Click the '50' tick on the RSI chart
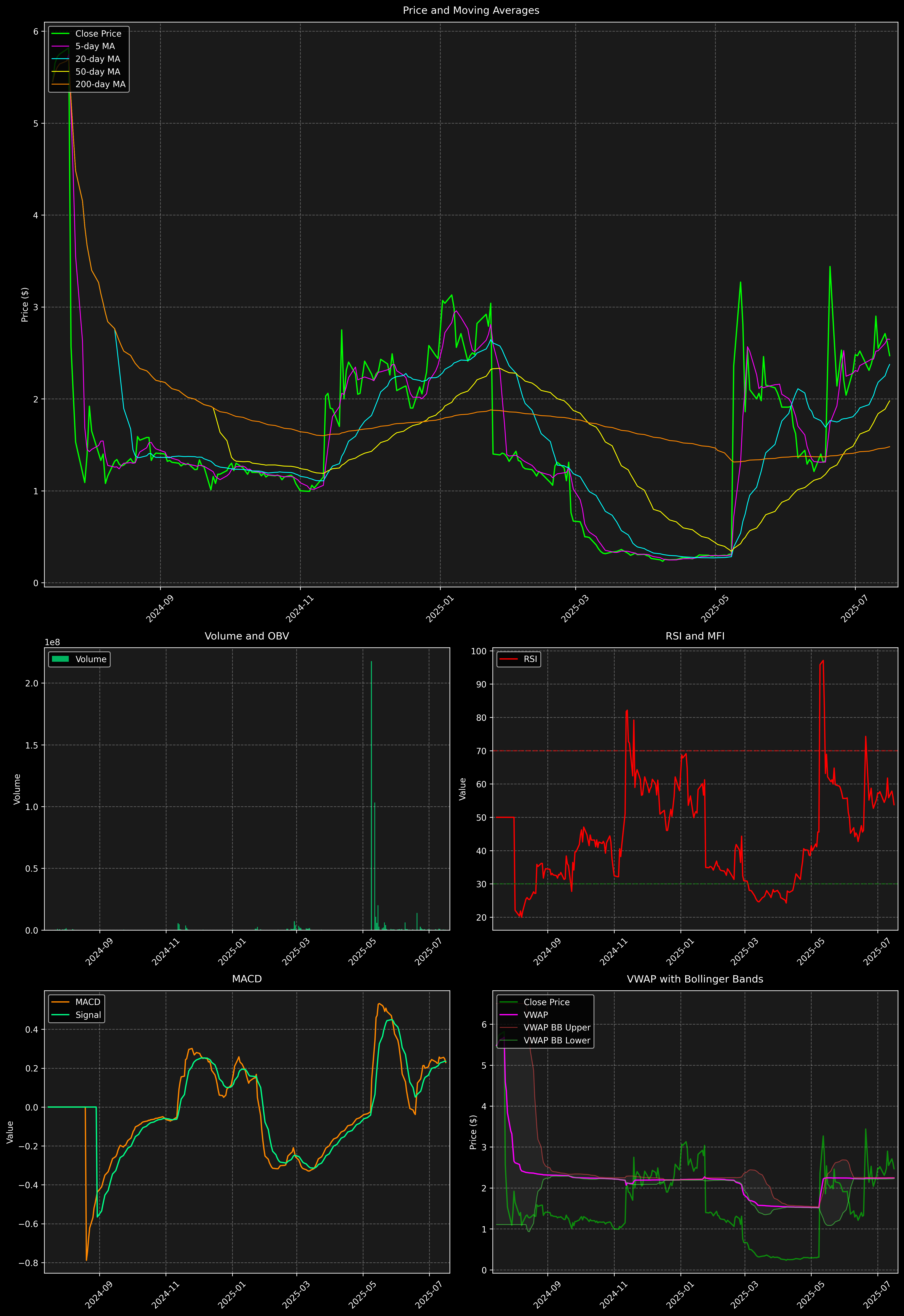904x1316 pixels. [482, 818]
